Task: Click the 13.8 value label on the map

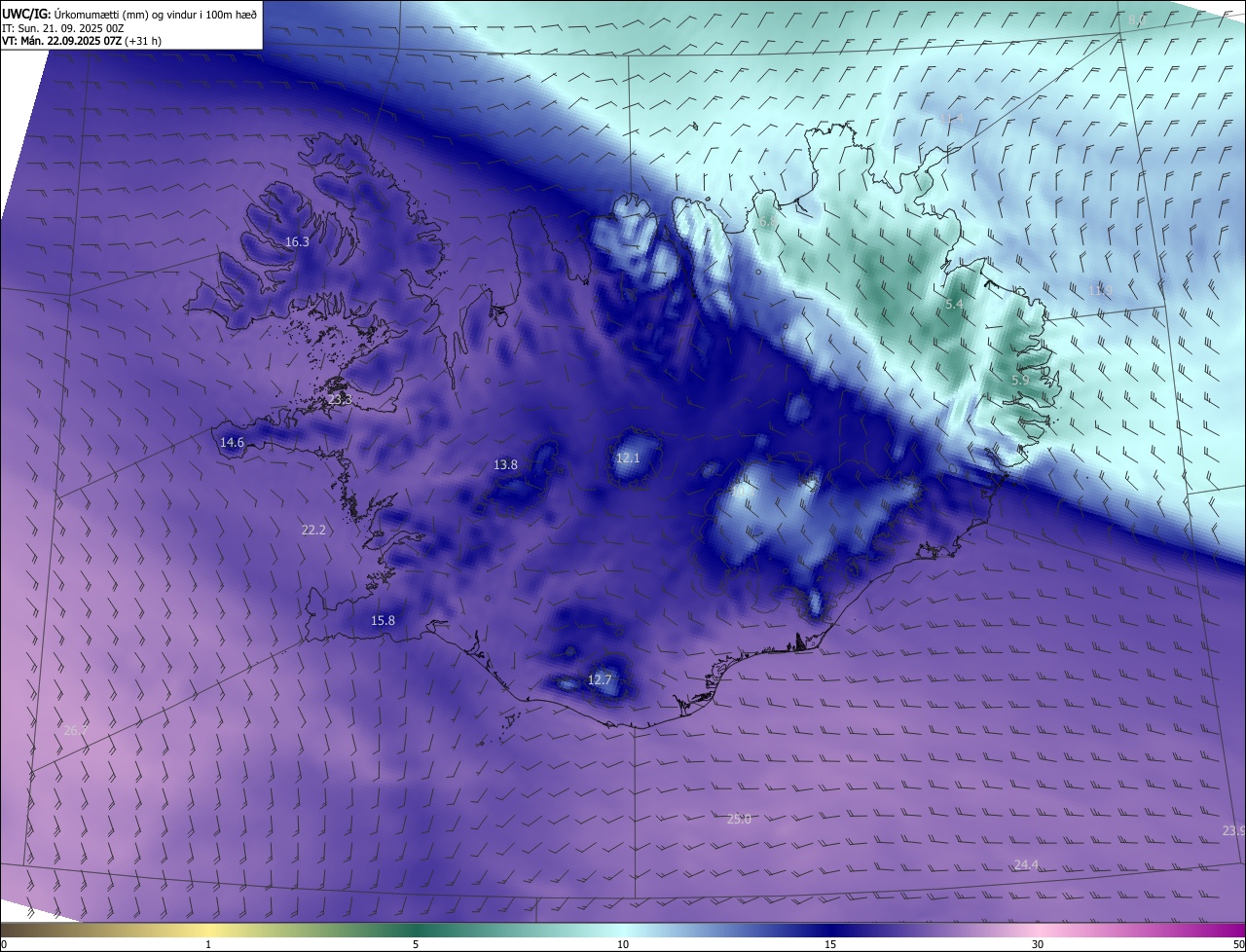Action: [x=505, y=465]
